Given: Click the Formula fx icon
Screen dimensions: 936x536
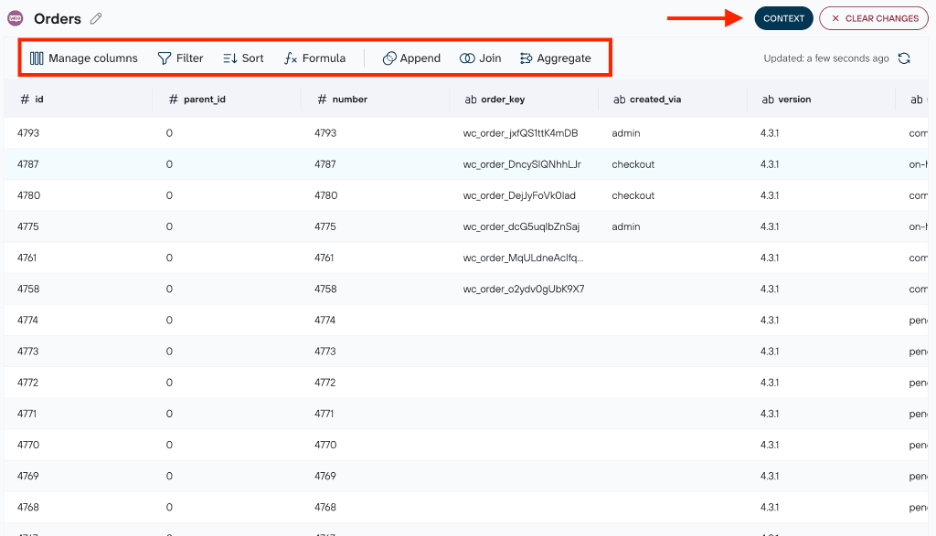Looking at the screenshot, I should [x=290, y=58].
